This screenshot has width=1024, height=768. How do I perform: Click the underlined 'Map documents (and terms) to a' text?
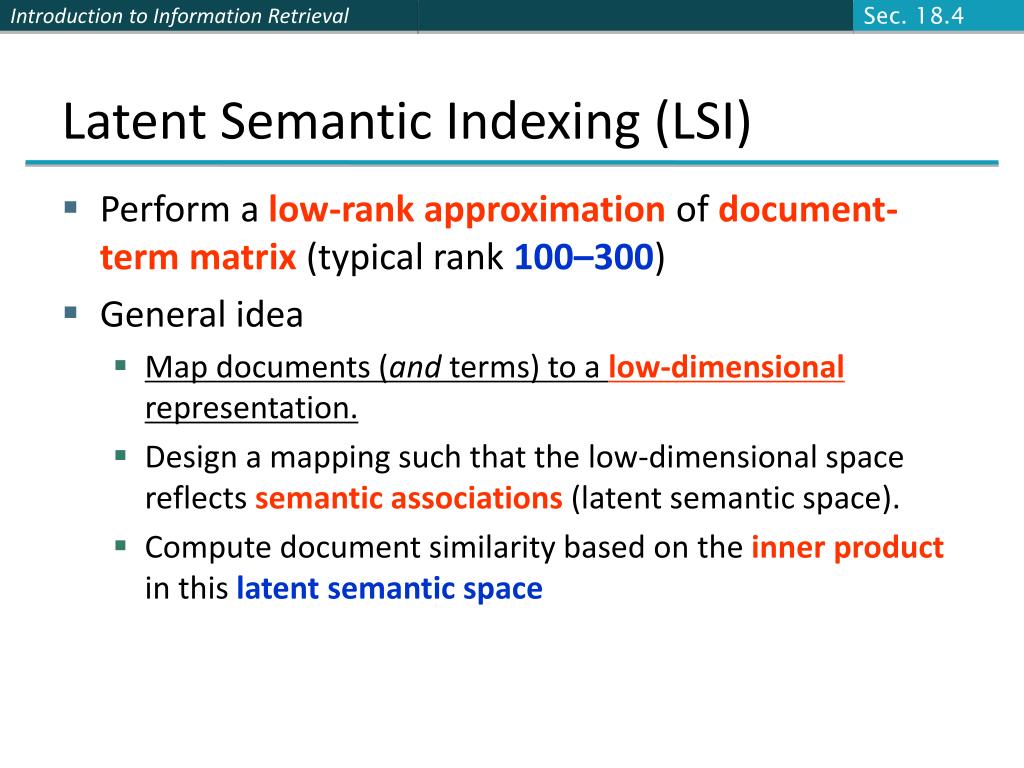click(372, 368)
